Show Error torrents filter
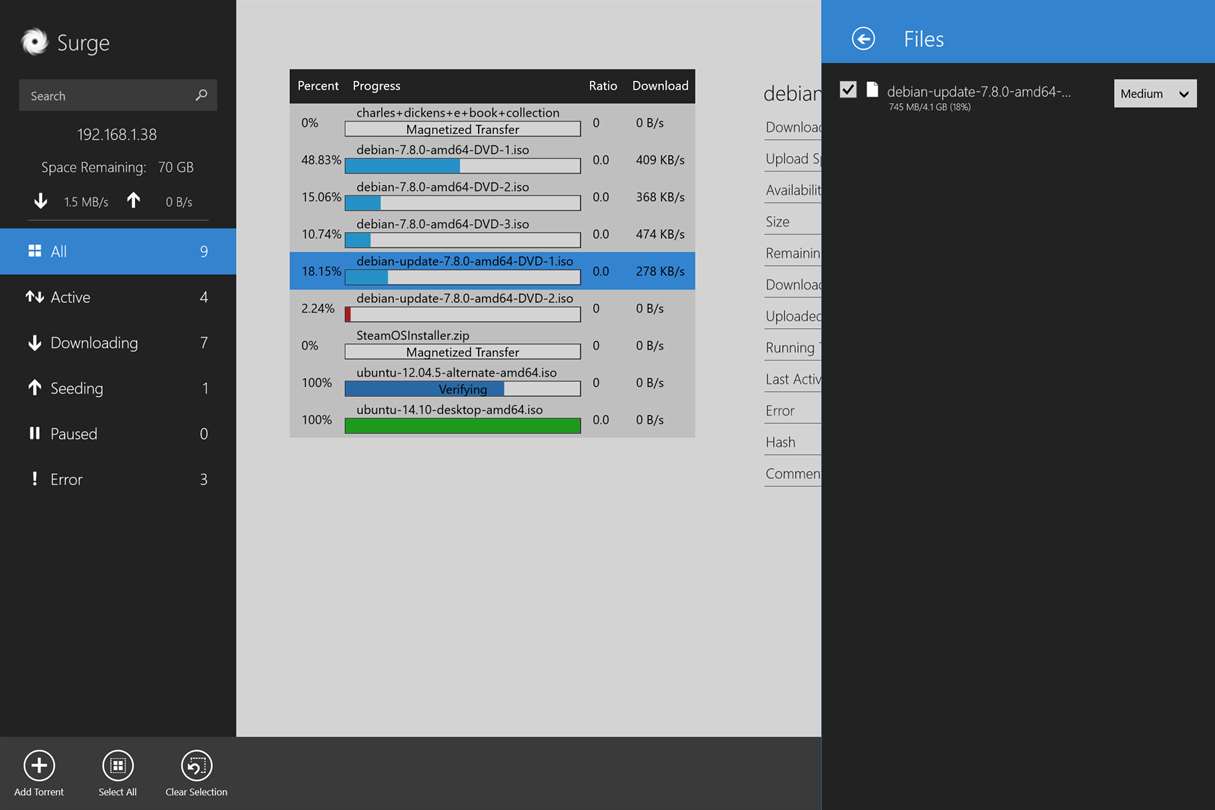 pyautogui.click(x=118, y=479)
